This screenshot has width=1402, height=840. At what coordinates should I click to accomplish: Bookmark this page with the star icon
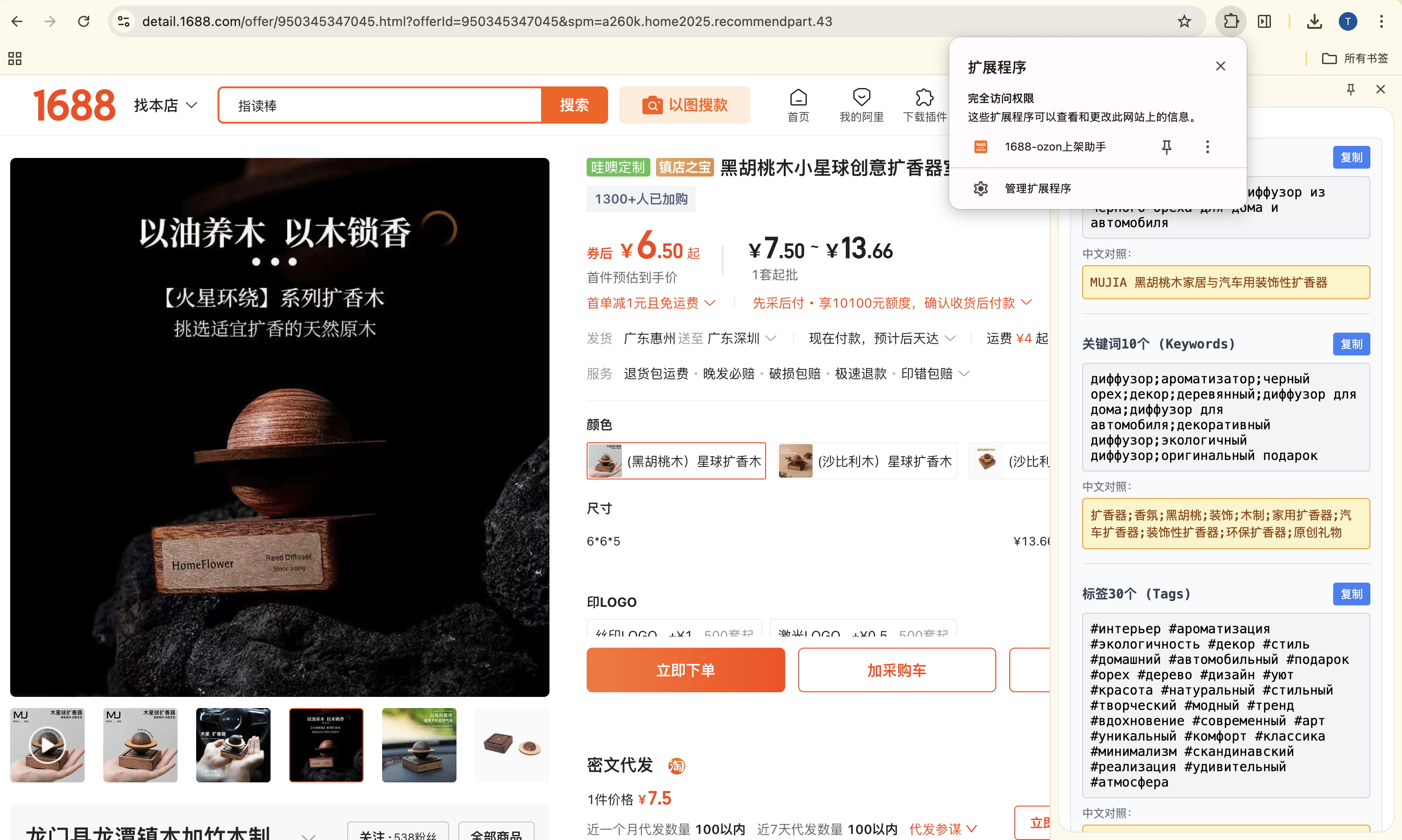[1184, 21]
